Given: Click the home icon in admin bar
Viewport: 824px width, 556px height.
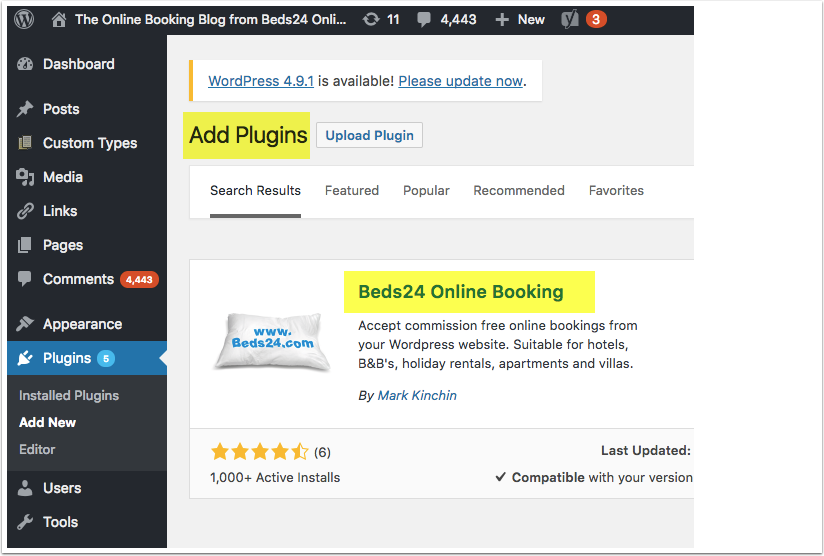Looking at the screenshot, I should coord(59,20).
